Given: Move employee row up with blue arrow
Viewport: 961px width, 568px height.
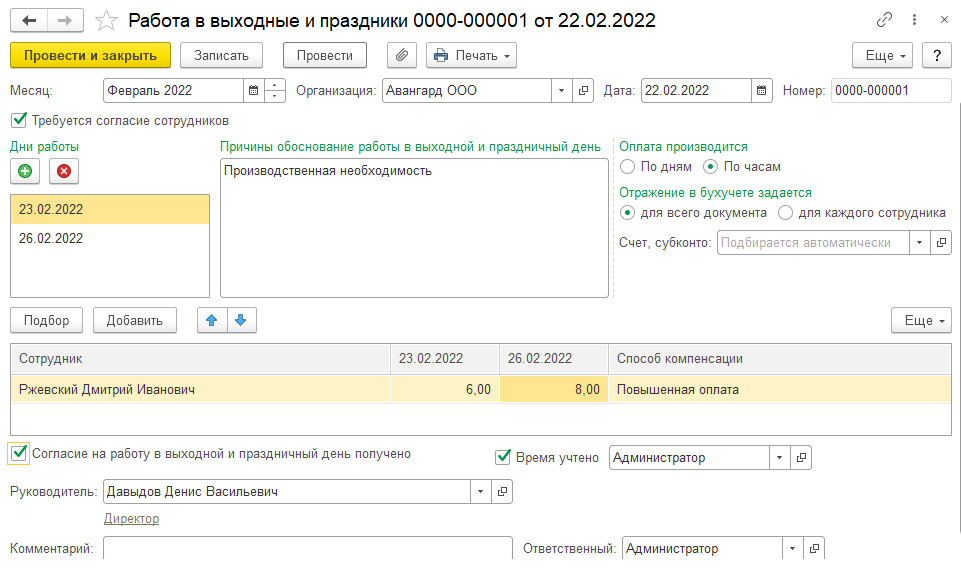Looking at the screenshot, I should pyautogui.click(x=212, y=320).
